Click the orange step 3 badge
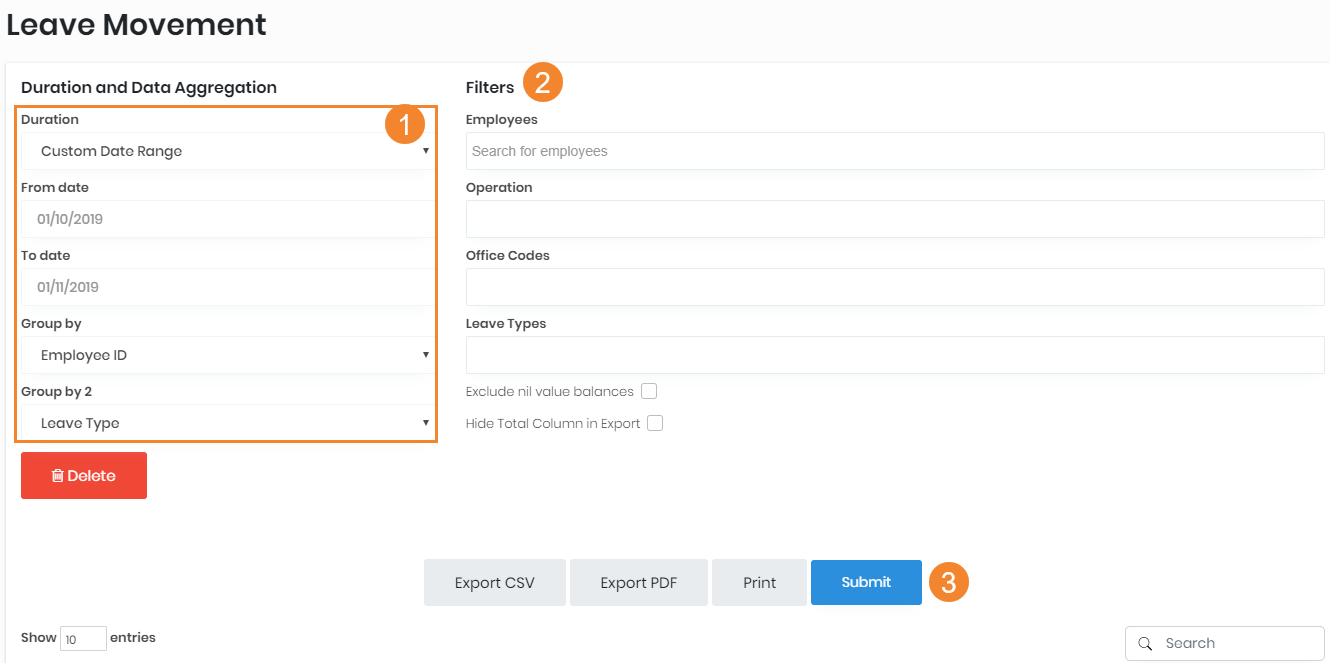 (949, 582)
